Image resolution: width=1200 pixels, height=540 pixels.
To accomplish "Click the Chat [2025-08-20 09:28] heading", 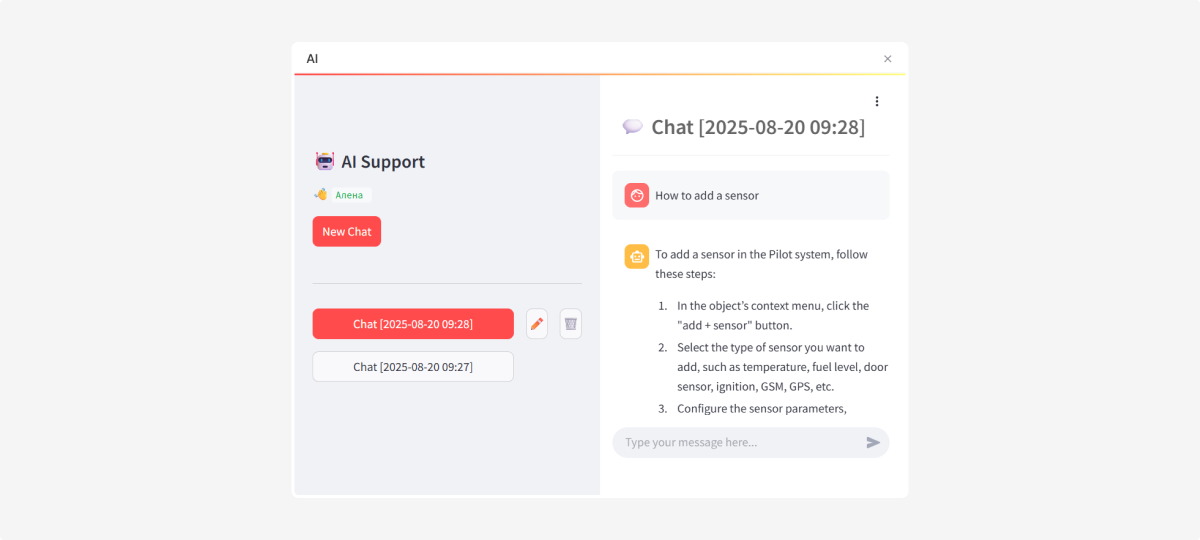I will click(x=758, y=127).
